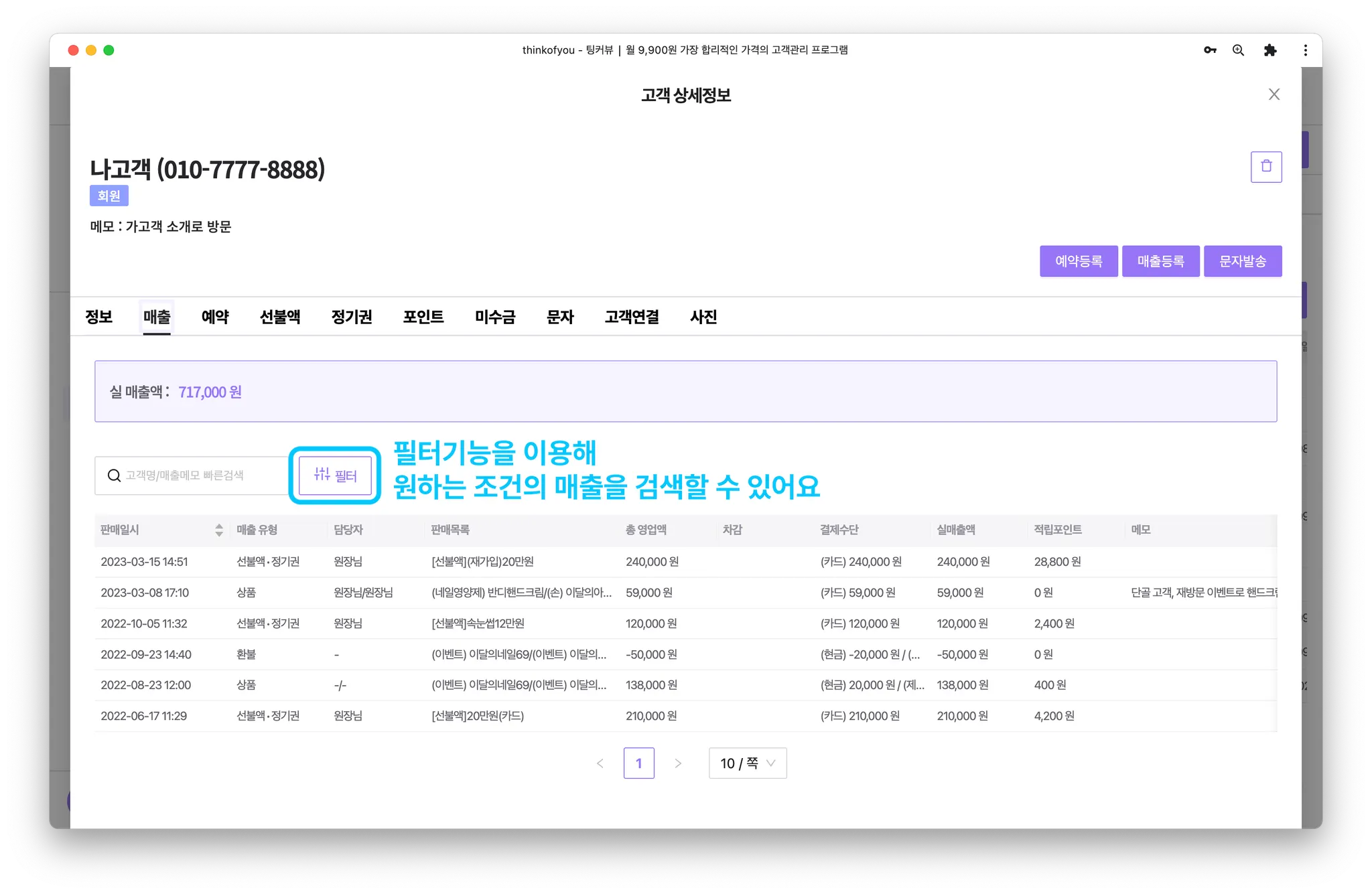The image size is (1372, 894).
Task: Click the key password icon
Action: tap(1209, 50)
